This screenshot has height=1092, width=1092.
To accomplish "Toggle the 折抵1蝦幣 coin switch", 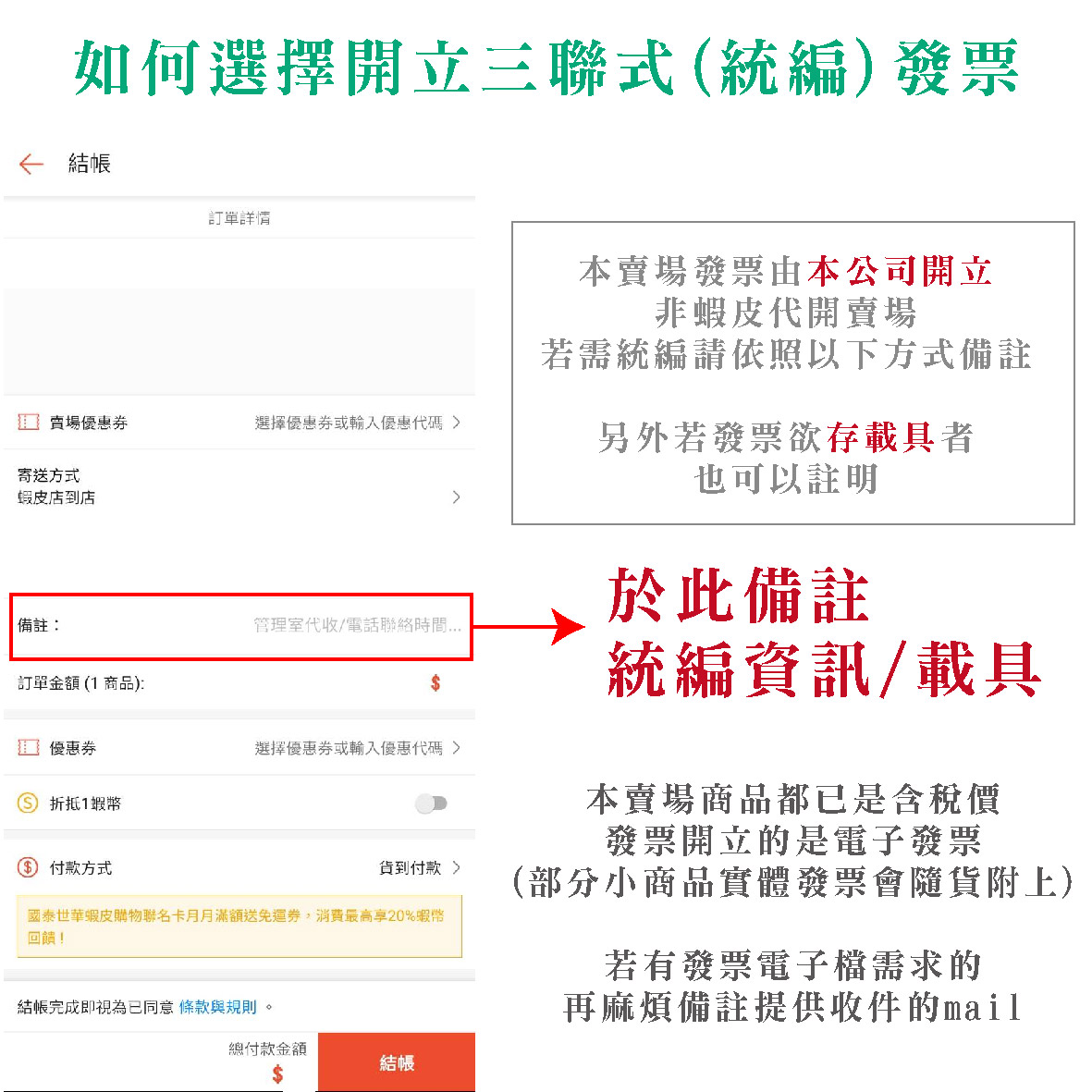I will tap(431, 804).
